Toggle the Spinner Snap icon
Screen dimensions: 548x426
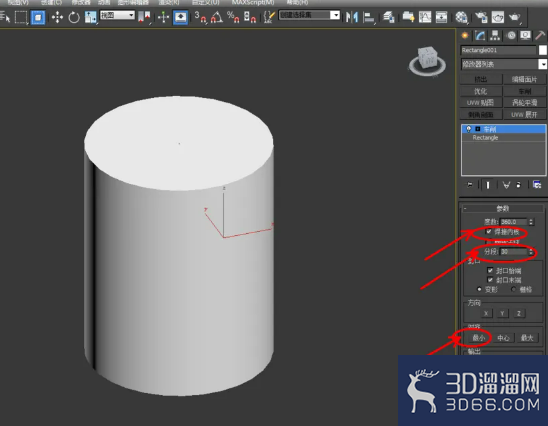point(250,17)
